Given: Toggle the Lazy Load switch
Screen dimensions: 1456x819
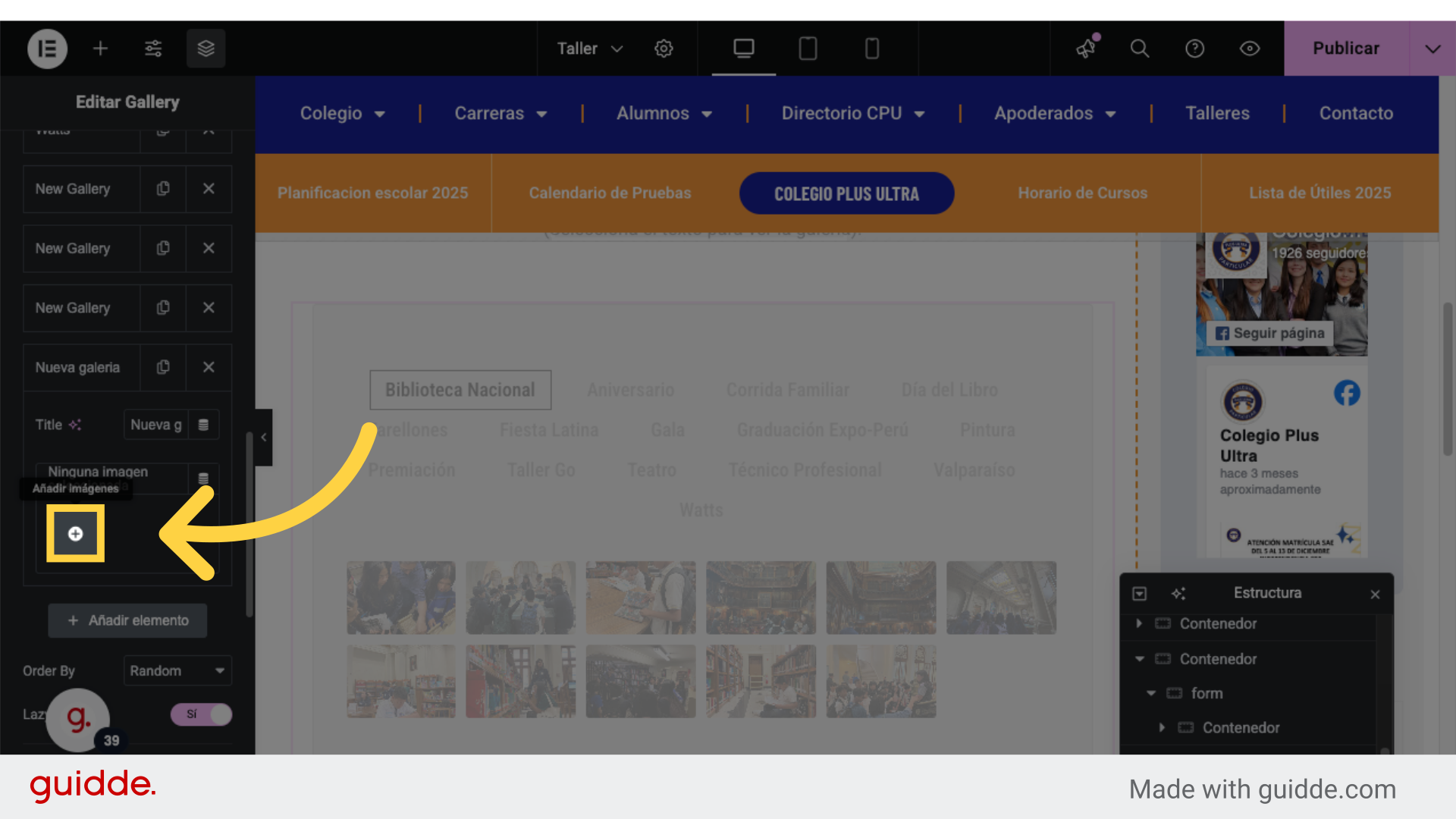Looking at the screenshot, I should click(x=201, y=714).
